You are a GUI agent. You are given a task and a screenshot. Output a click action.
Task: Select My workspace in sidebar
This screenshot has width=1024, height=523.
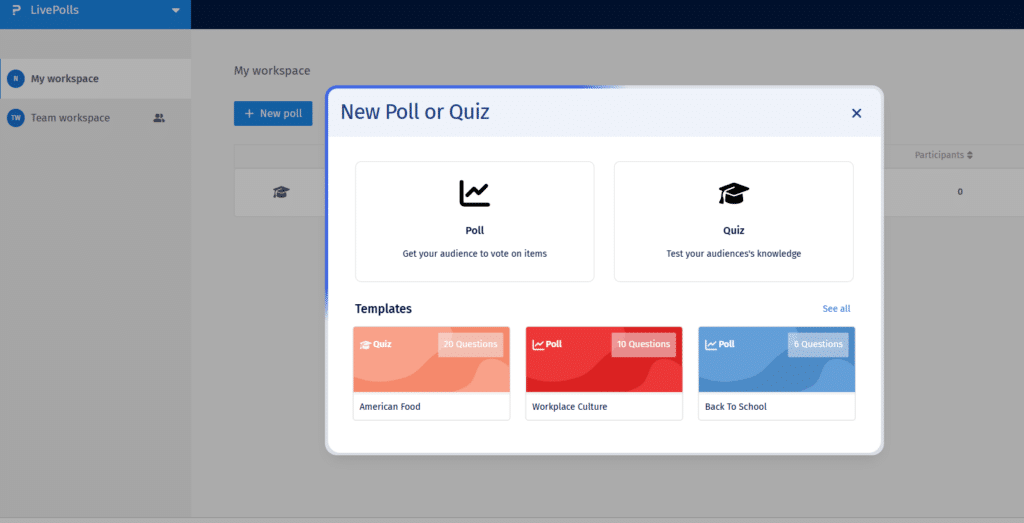pos(65,78)
